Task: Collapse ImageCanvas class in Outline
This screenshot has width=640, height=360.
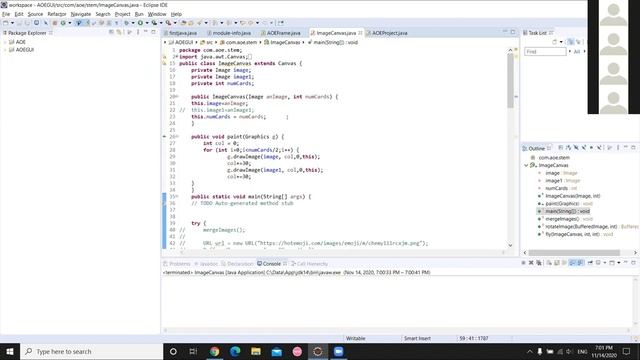Action: (526, 165)
